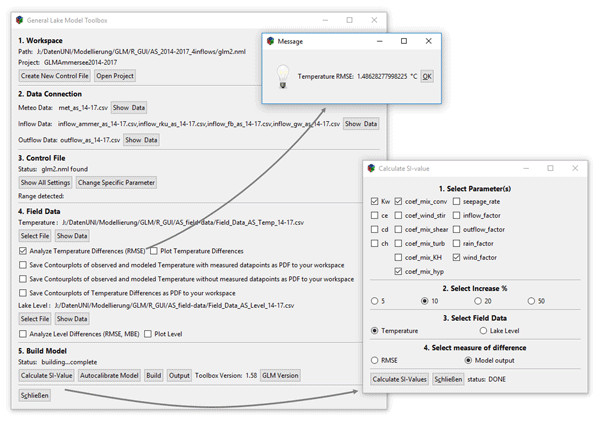Close the Message dialog window

[430, 41]
